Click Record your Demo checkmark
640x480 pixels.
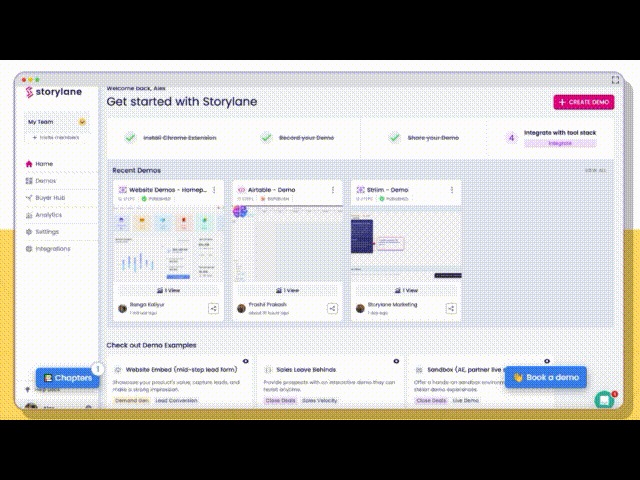coord(266,138)
